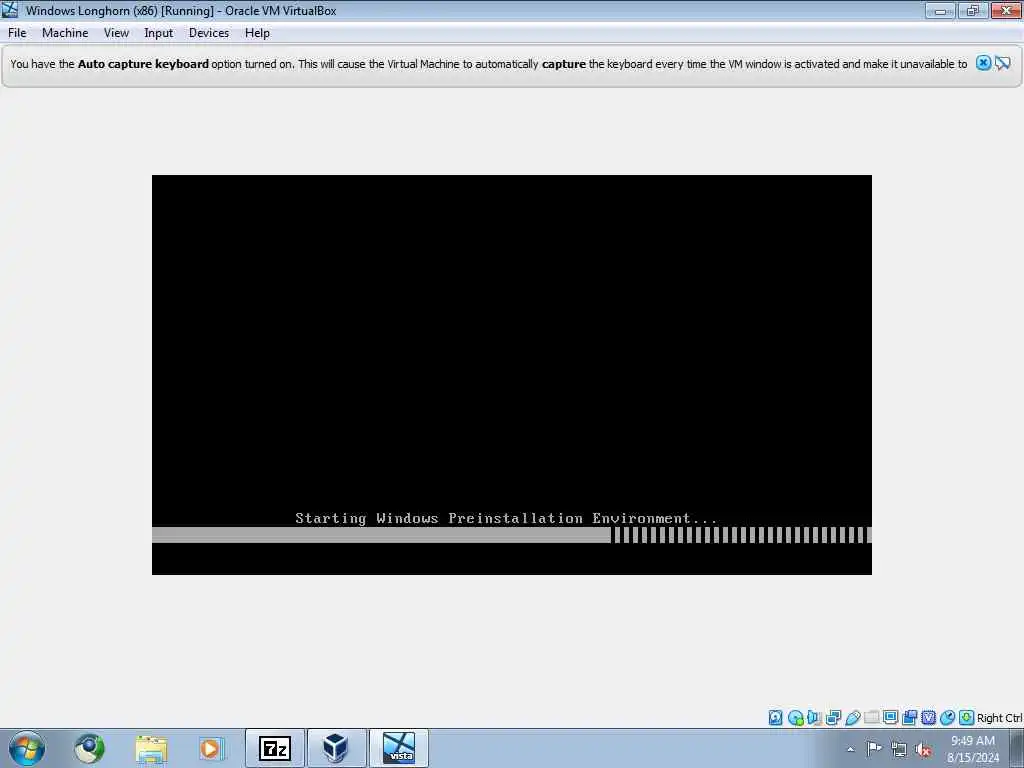Switch to the 7-Zip taskbar button
1024x768 pixels.
pyautogui.click(x=275, y=748)
